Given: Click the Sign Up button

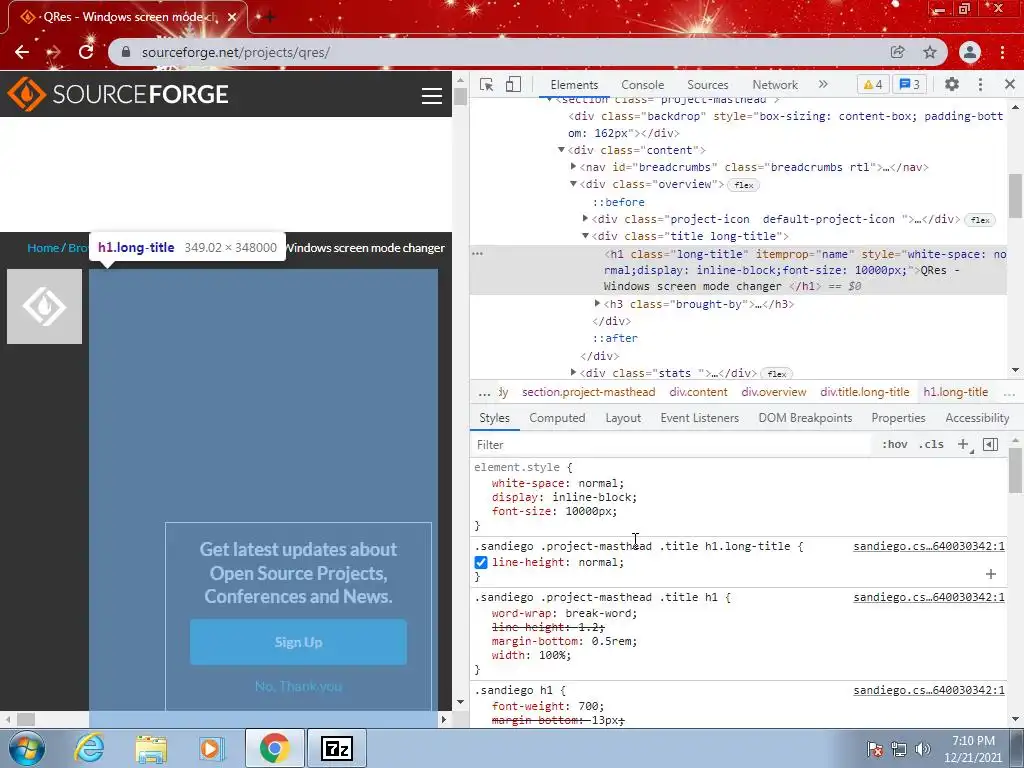Looking at the screenshot, I should point(298,642).
